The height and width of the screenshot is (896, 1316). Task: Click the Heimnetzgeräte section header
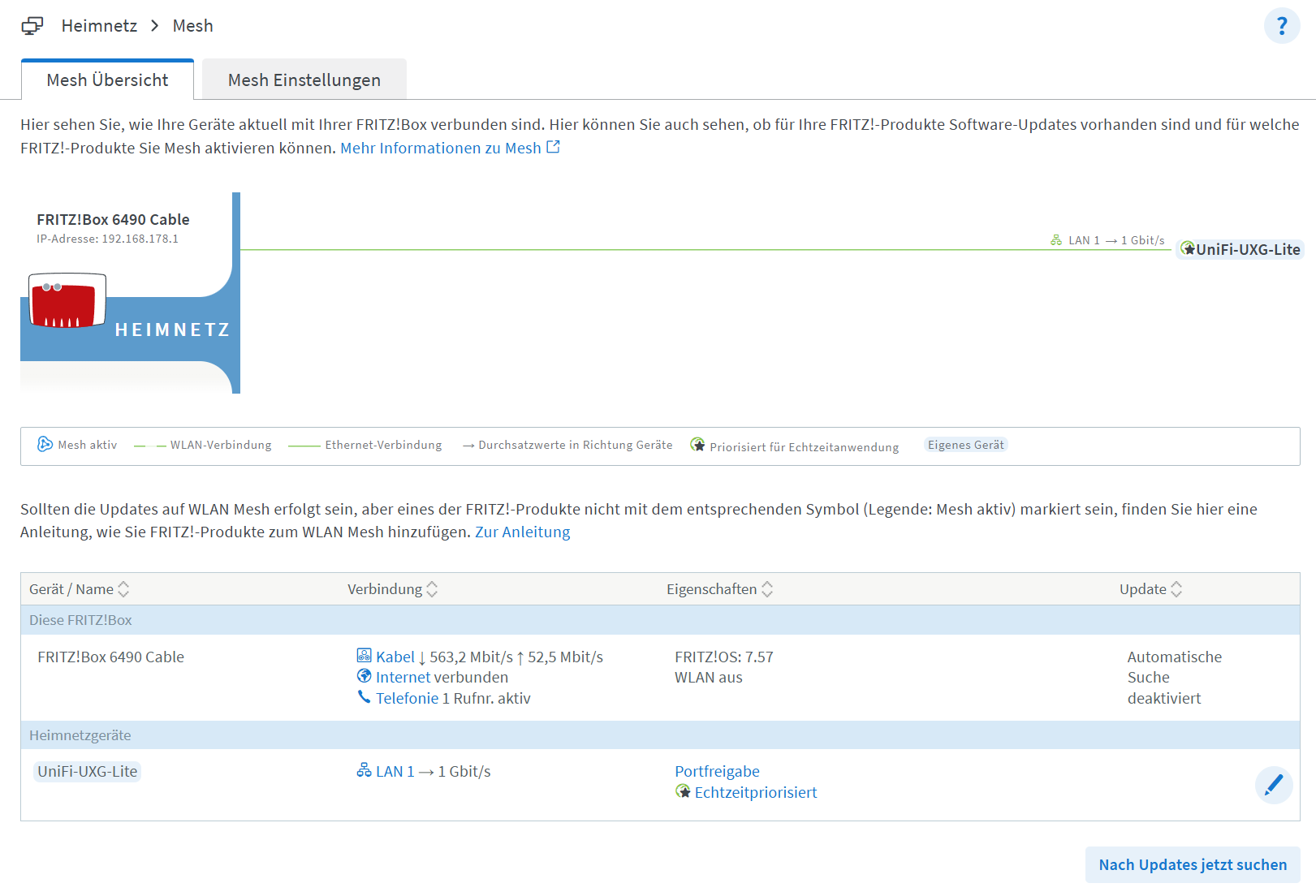click(x=660, y=735)
